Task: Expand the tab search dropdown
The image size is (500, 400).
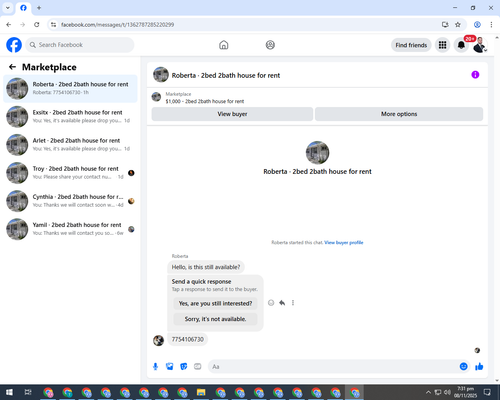Action: pos(8,8)
